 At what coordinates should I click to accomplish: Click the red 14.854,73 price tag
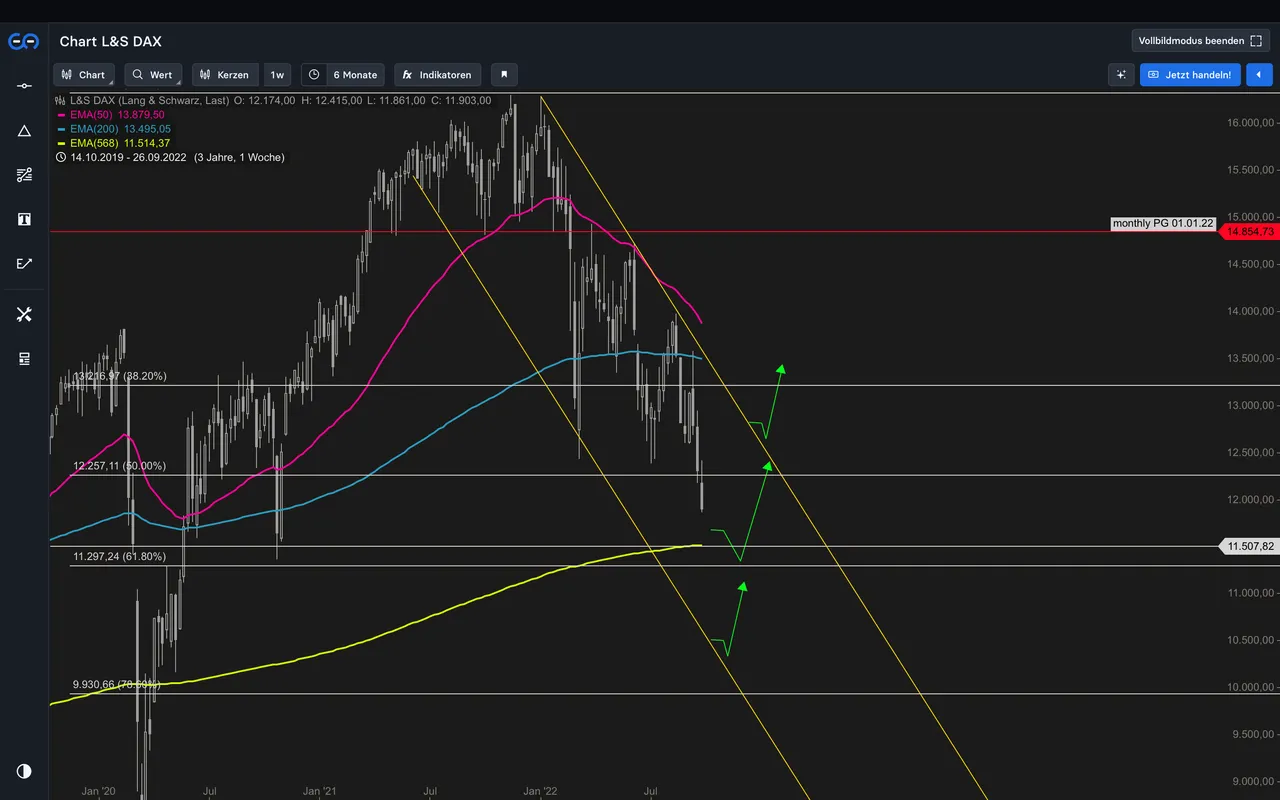click(x=1249, y=231)
